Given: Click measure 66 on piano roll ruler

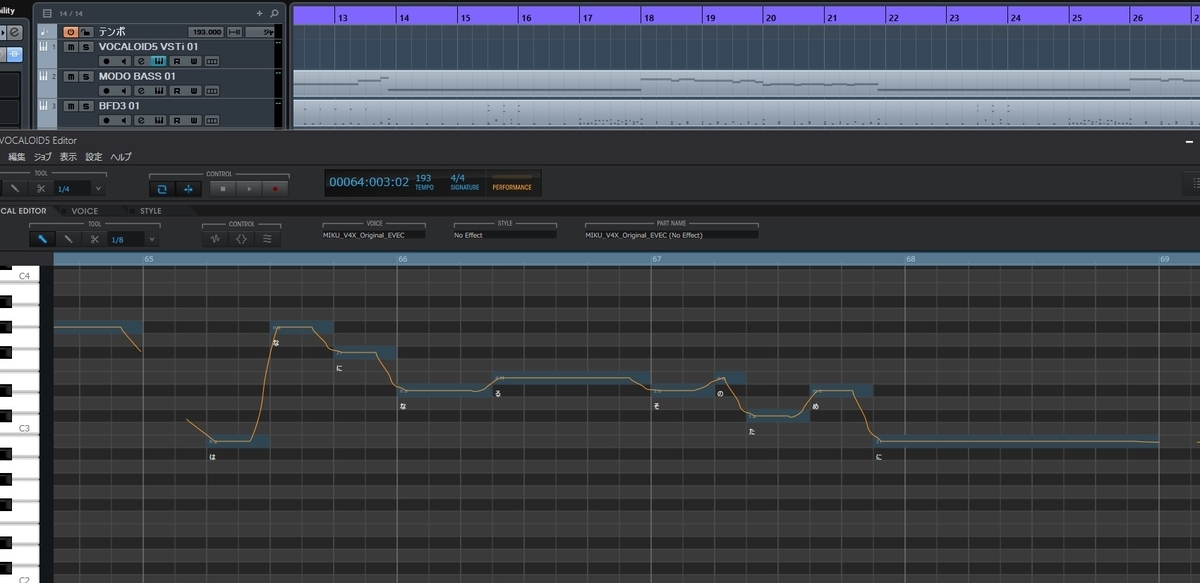Looking at the screenshot, I should coord(403,259).
